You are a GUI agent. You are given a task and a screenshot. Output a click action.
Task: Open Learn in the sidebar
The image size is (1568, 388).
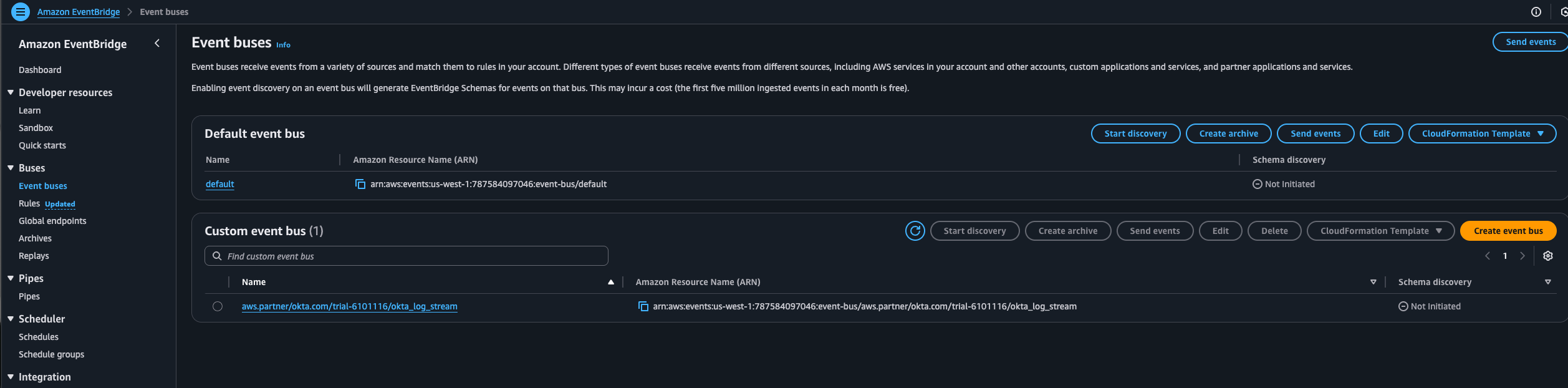29,110
